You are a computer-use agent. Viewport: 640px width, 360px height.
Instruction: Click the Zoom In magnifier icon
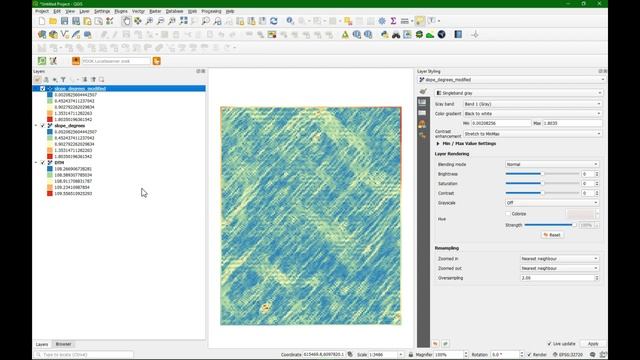(149, 21)
